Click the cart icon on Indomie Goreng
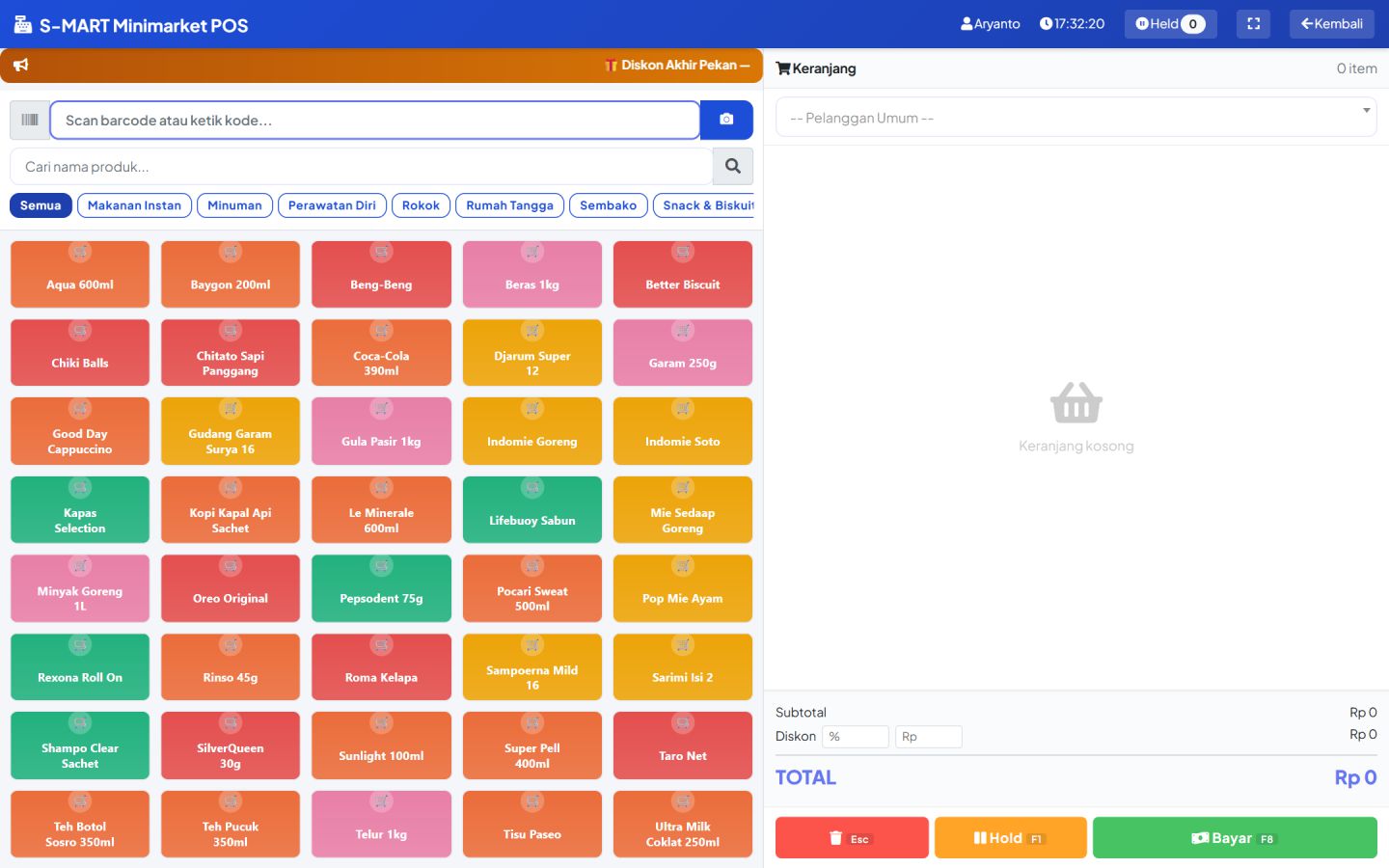1389x868 pixels. [532, 409]
